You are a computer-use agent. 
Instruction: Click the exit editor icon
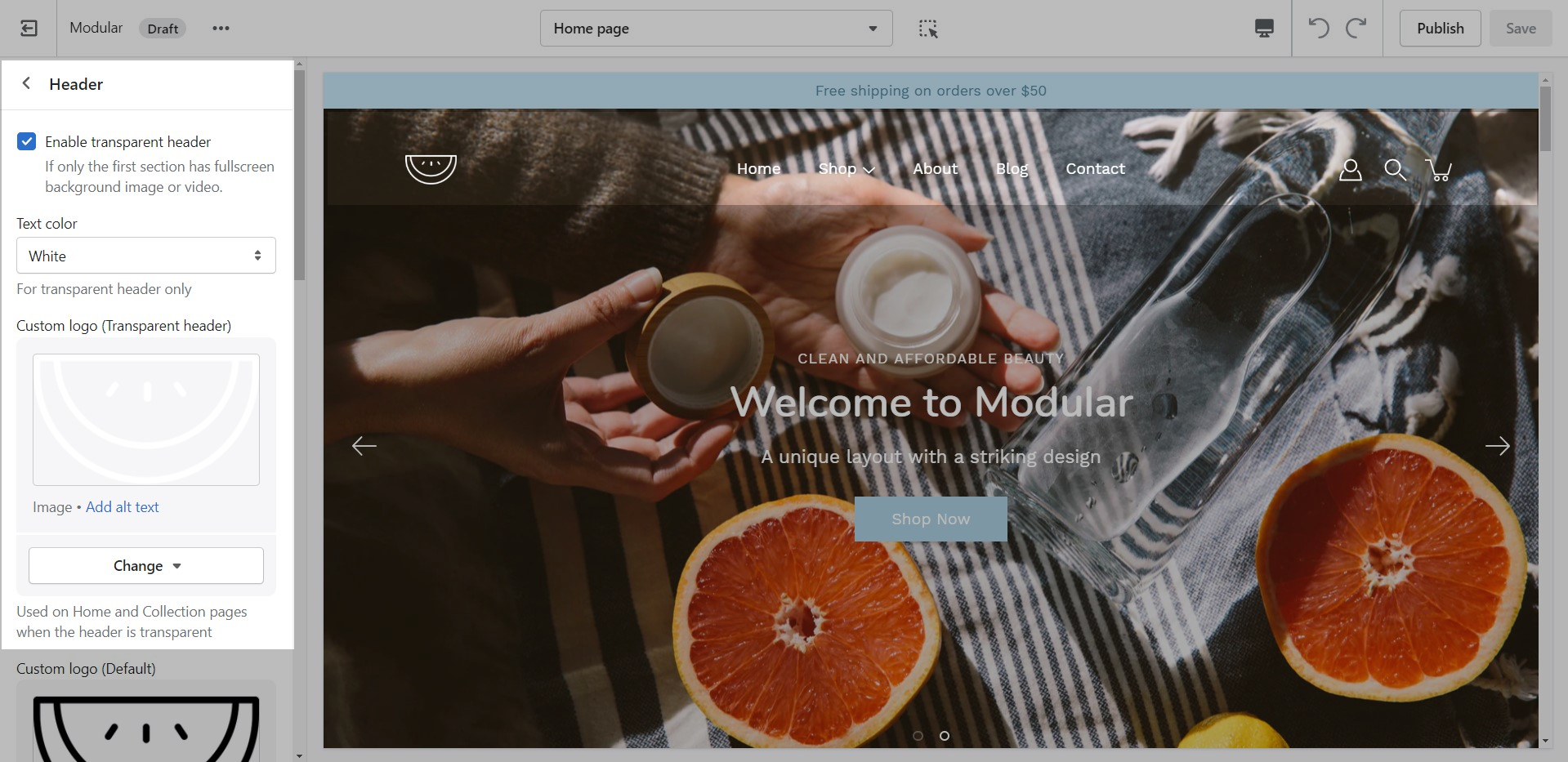[29, 29]
